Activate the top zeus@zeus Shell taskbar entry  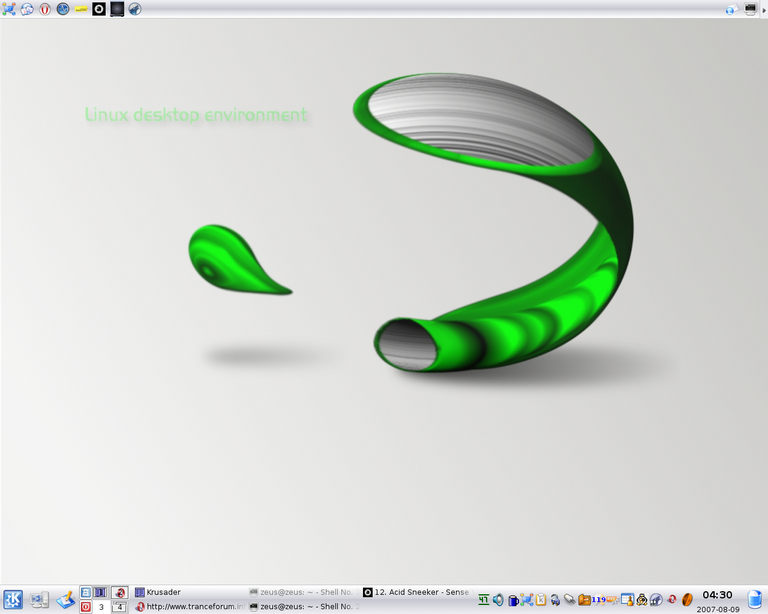301,592
